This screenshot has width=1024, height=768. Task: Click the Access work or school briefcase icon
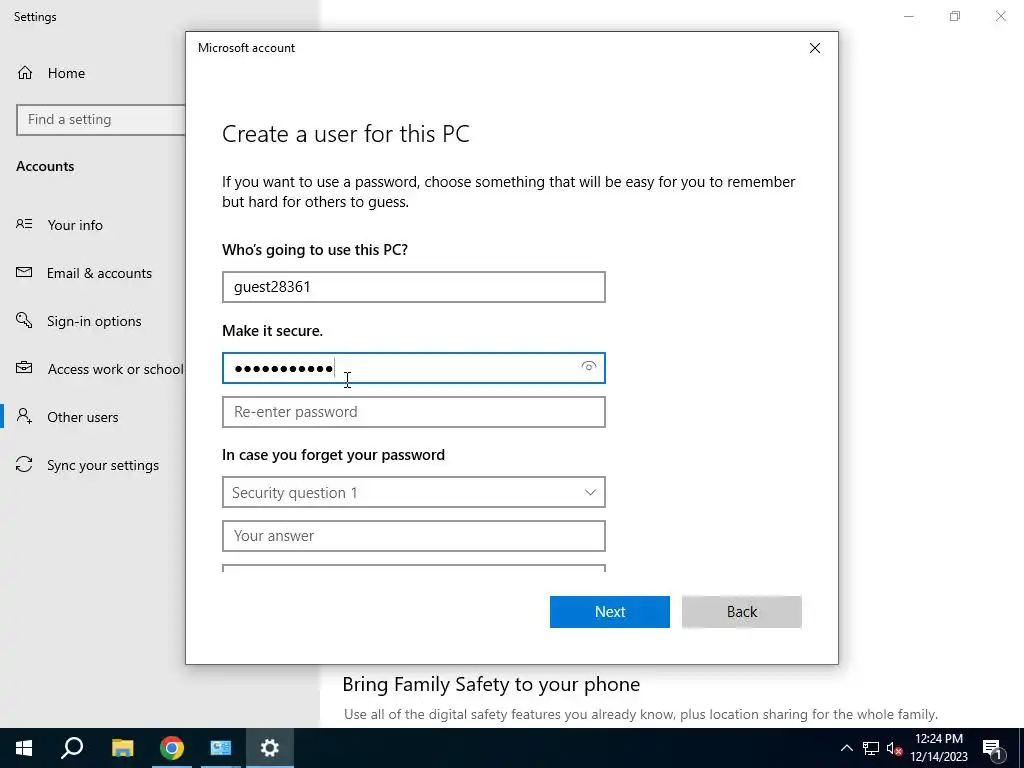24,368
